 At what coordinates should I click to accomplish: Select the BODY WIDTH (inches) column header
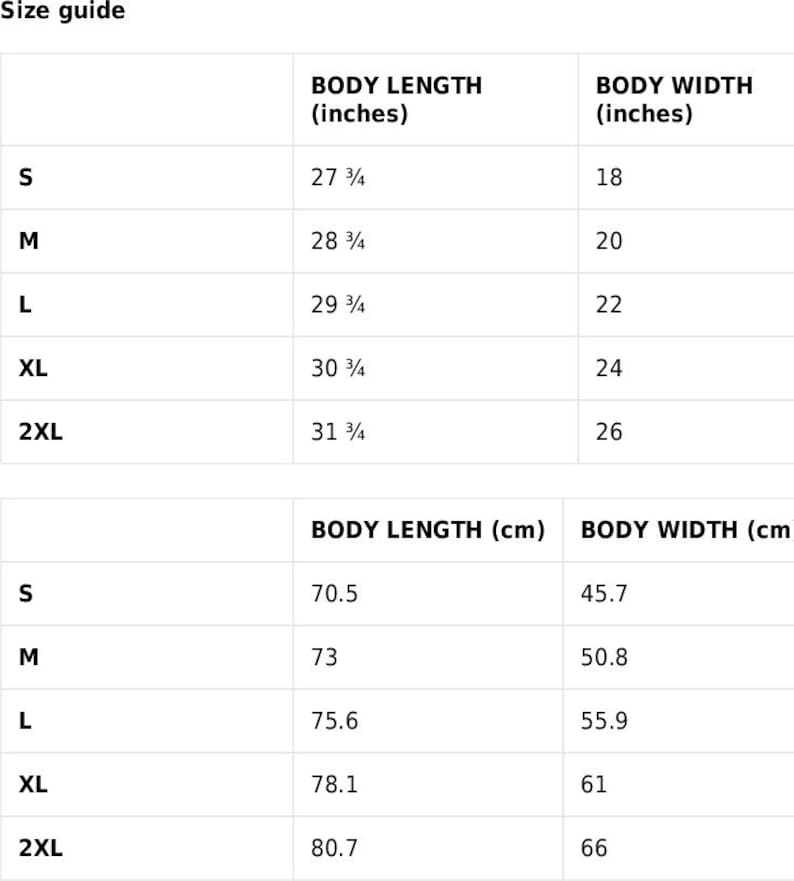[674, 99]
